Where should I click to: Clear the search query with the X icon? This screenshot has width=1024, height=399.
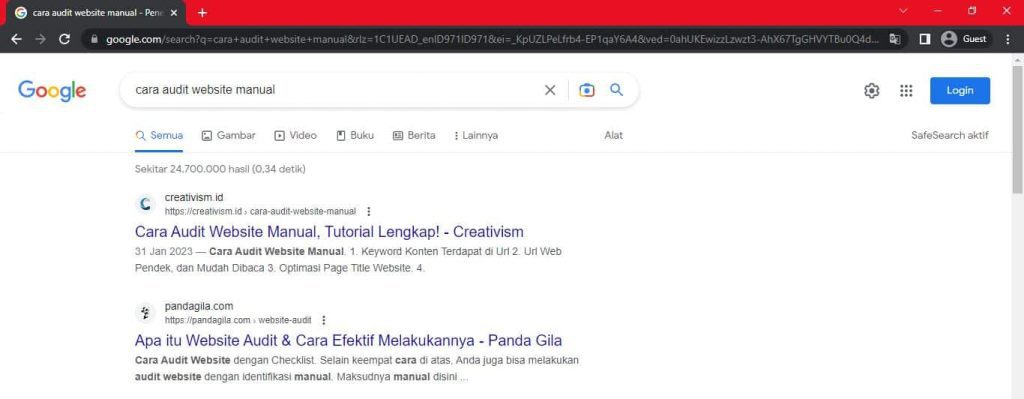(550, 90)
